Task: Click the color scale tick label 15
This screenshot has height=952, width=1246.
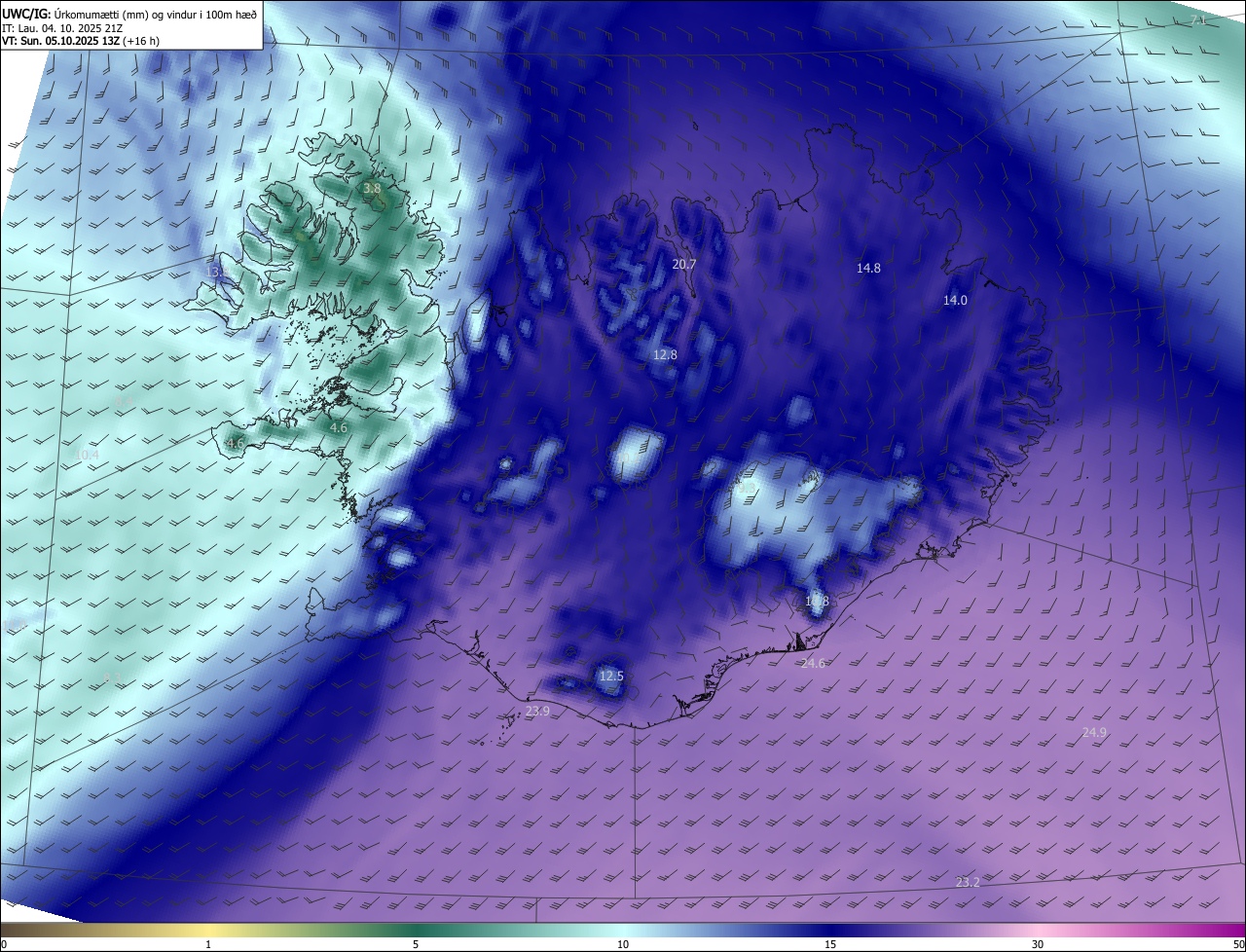Action: tap(830, 944)
